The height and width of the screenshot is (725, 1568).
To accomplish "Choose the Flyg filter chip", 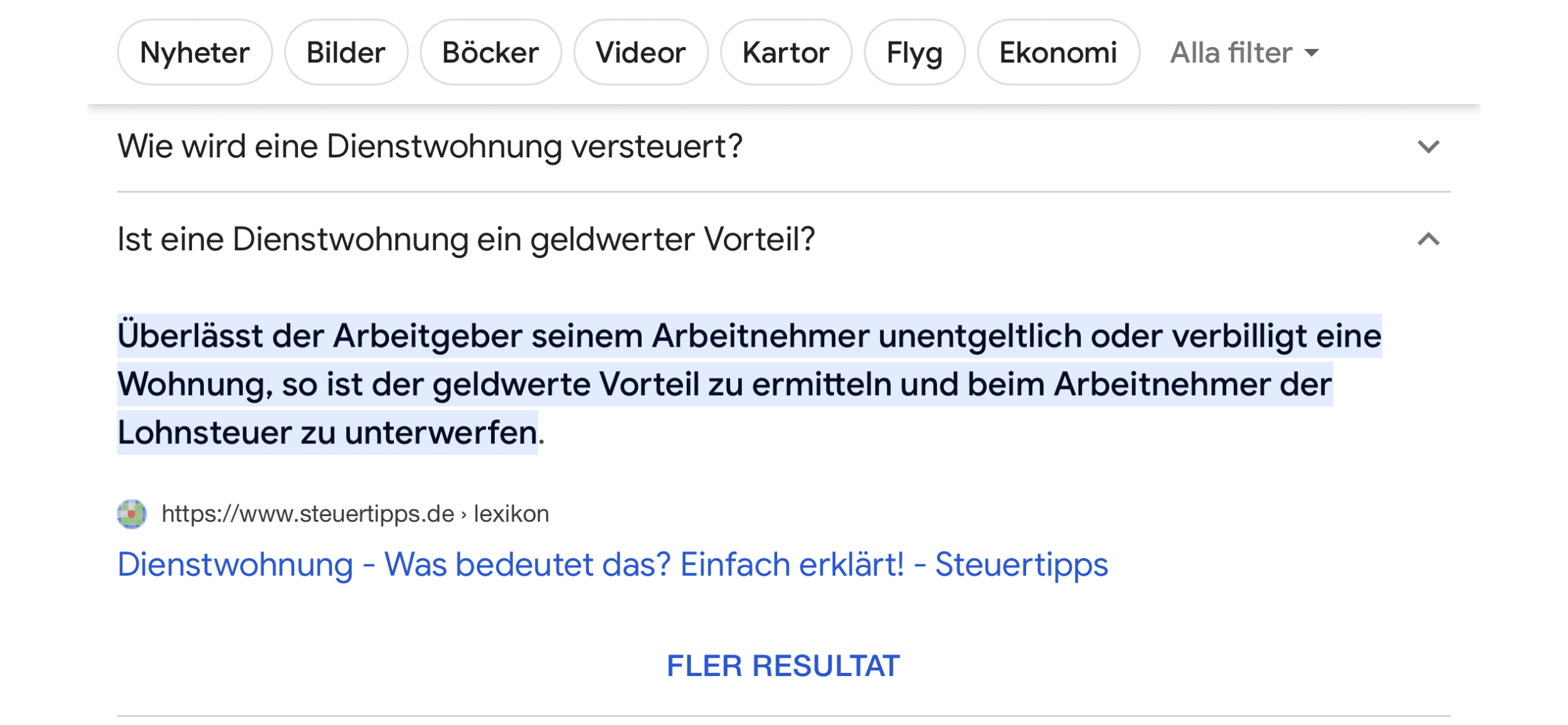I will click(x=914, y=53).
